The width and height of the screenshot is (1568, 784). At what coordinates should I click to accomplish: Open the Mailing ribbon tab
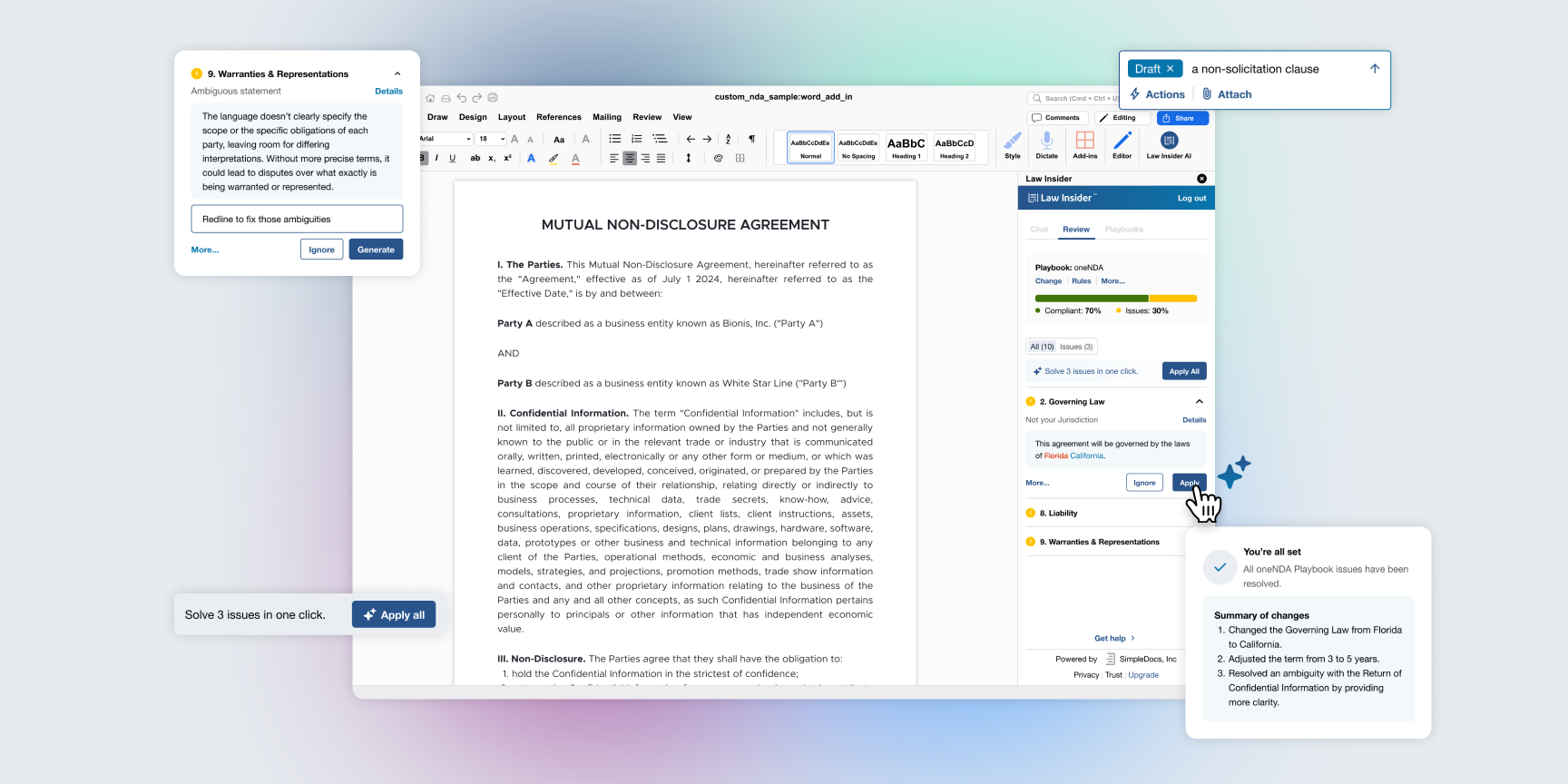pos(607,117)
